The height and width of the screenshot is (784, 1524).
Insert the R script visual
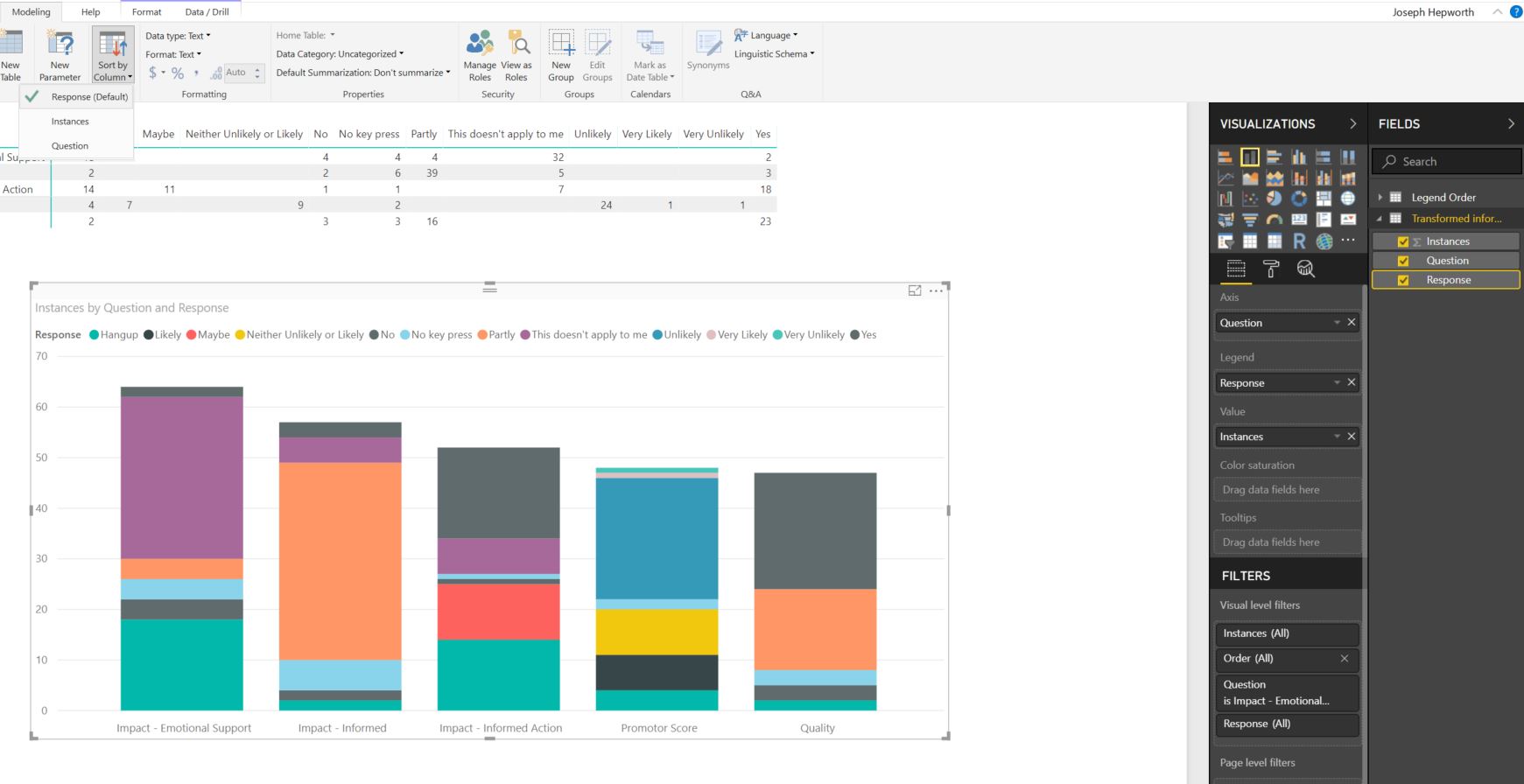click(1299, 241)
